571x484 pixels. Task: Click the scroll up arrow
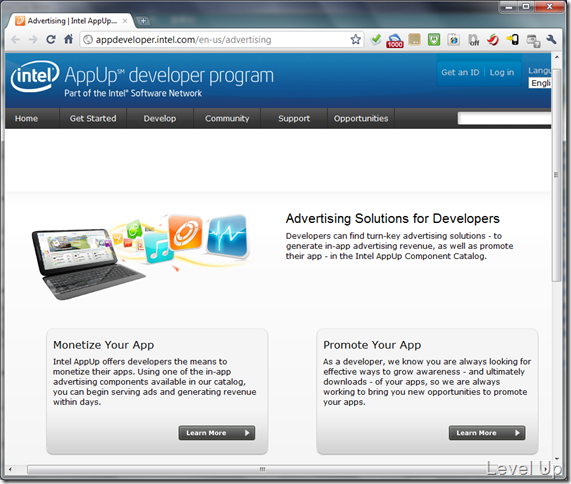(x=556, y=57)
